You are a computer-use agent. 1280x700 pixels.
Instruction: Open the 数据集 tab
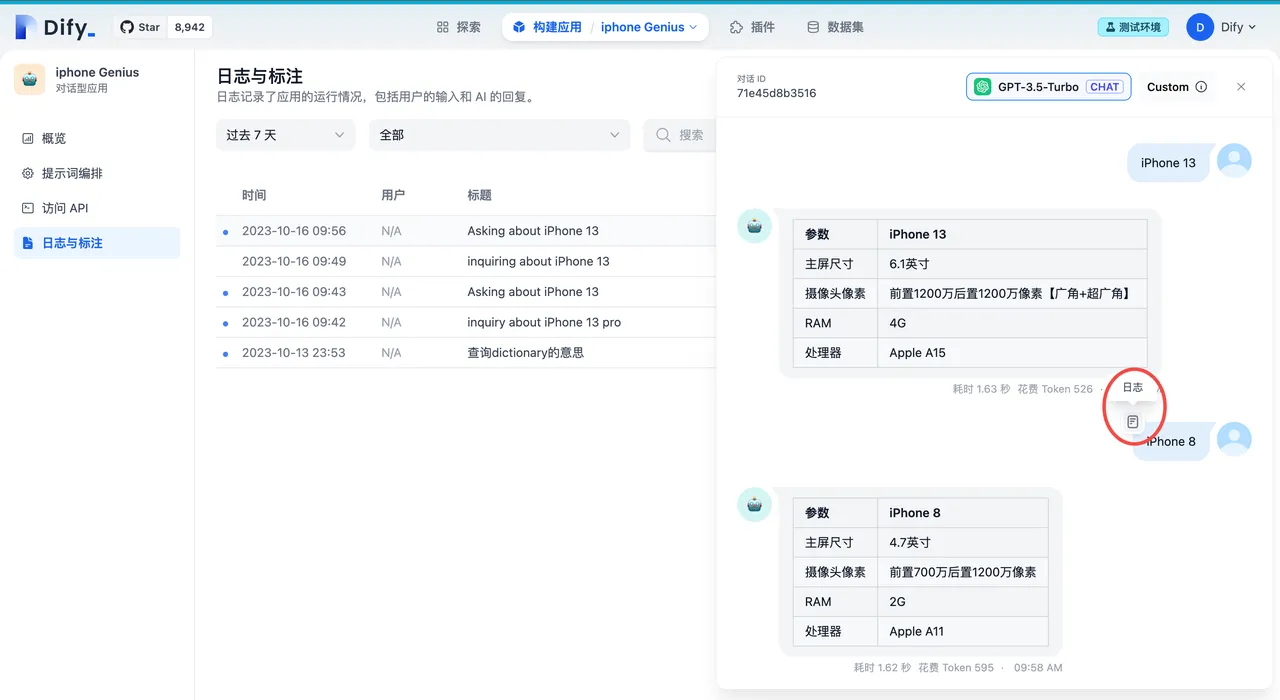point(835,27)
